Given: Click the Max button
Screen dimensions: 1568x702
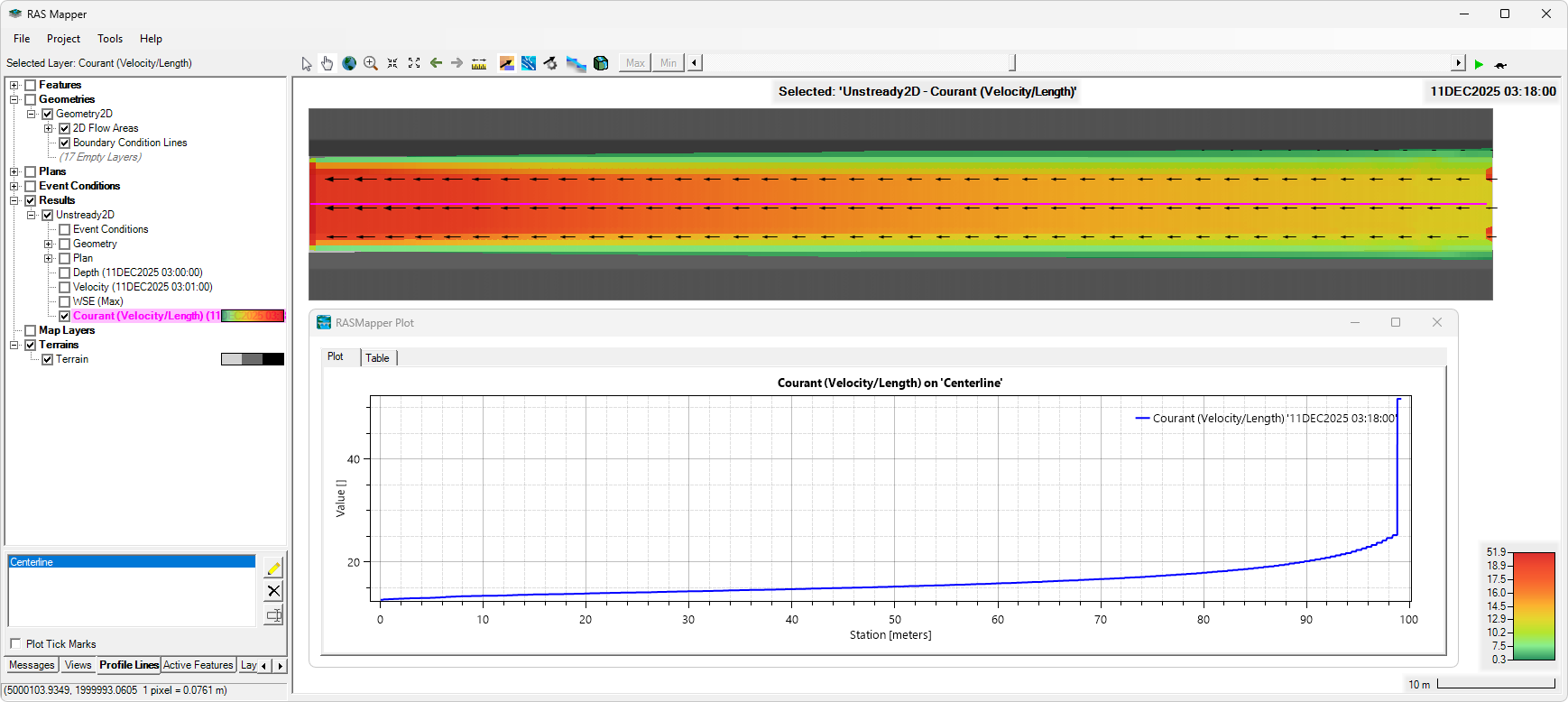Looking at the screenshot, I should click(635, 63).
